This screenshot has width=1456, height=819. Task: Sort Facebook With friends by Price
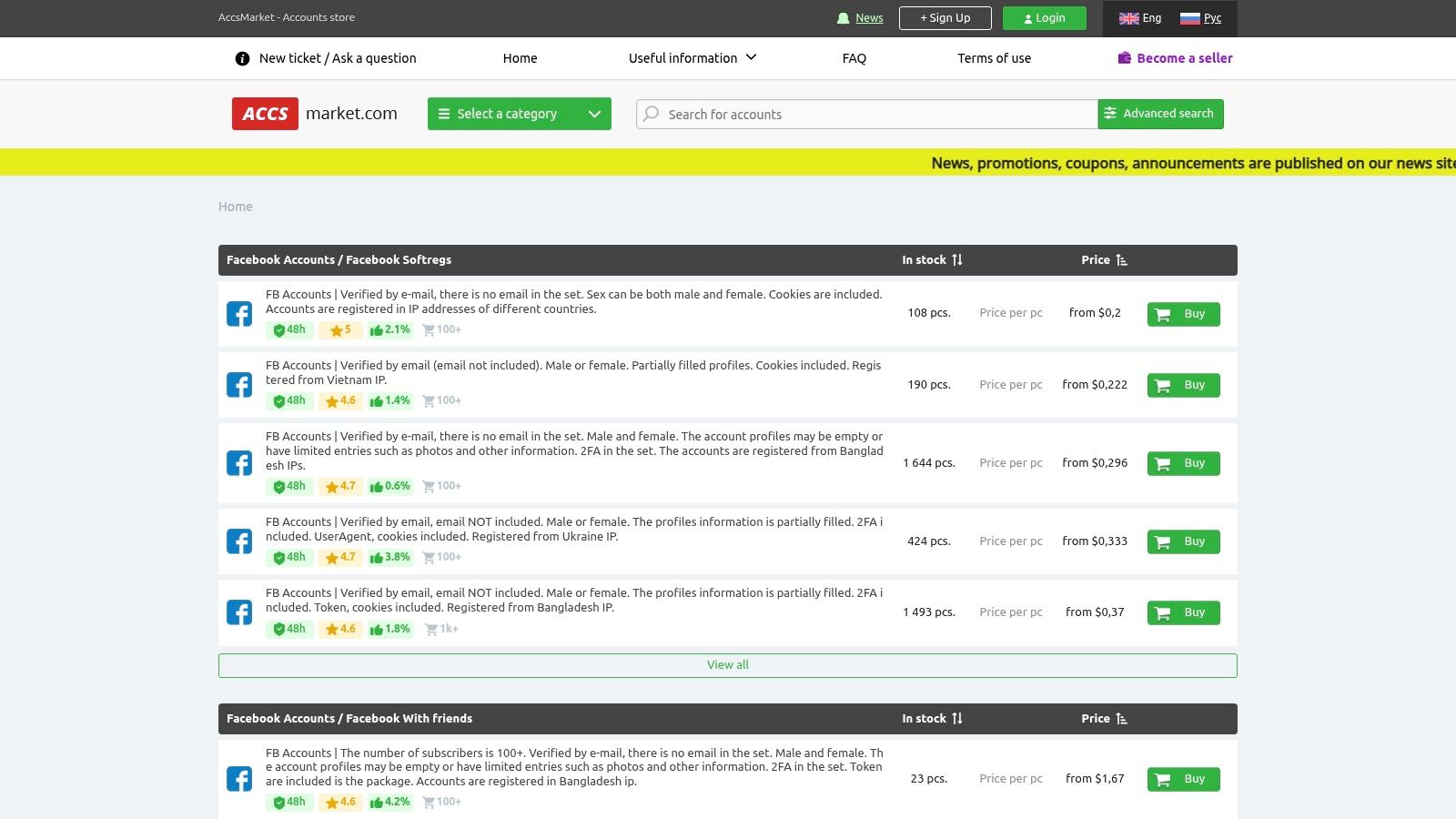(1104, 719)
